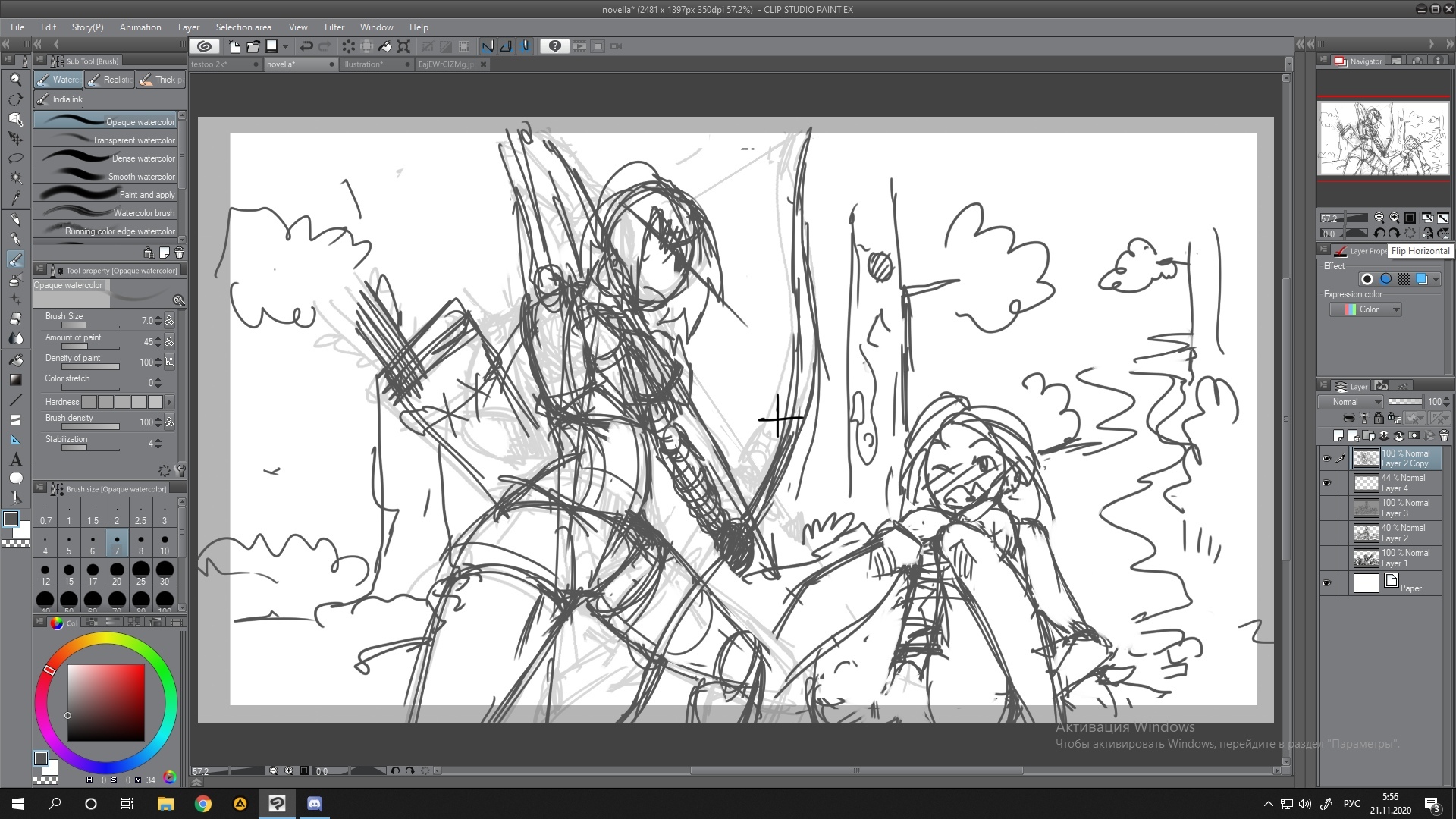Increase layer opacity stepper
This screenshot has width=1456, height=819.
[1447, 399]
